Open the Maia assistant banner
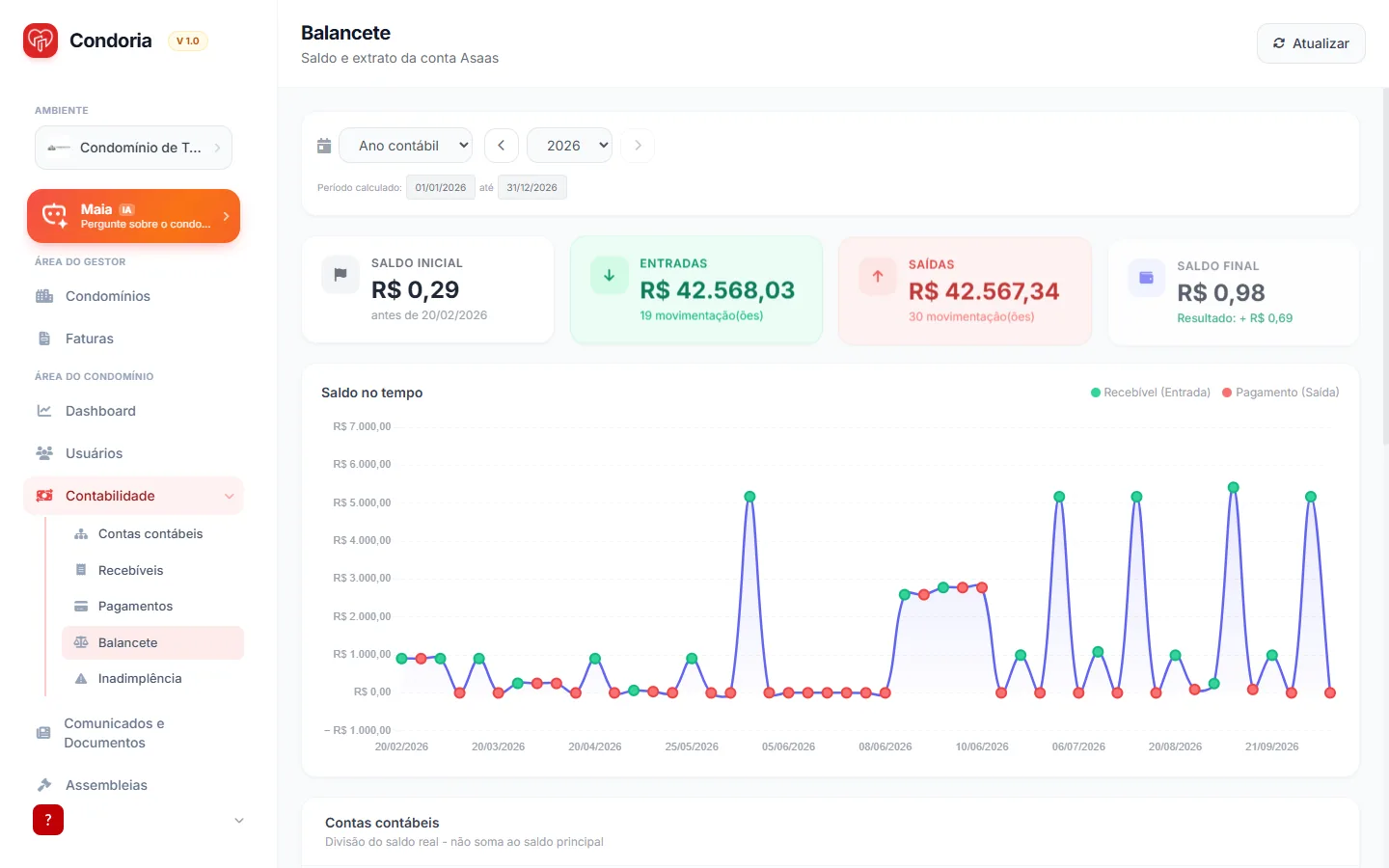The width and height of the screenshot is (1389, 868). coord(134,216)
